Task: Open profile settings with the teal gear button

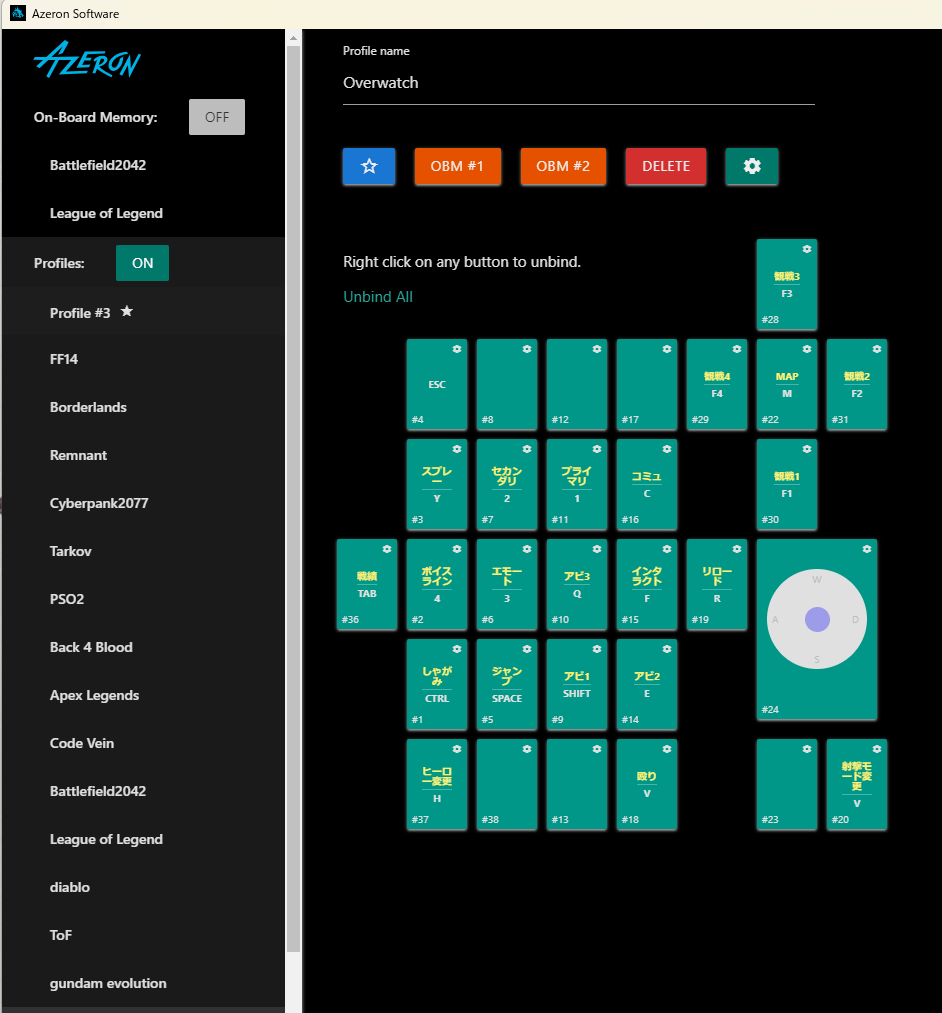Action: (x=751, y=166)
